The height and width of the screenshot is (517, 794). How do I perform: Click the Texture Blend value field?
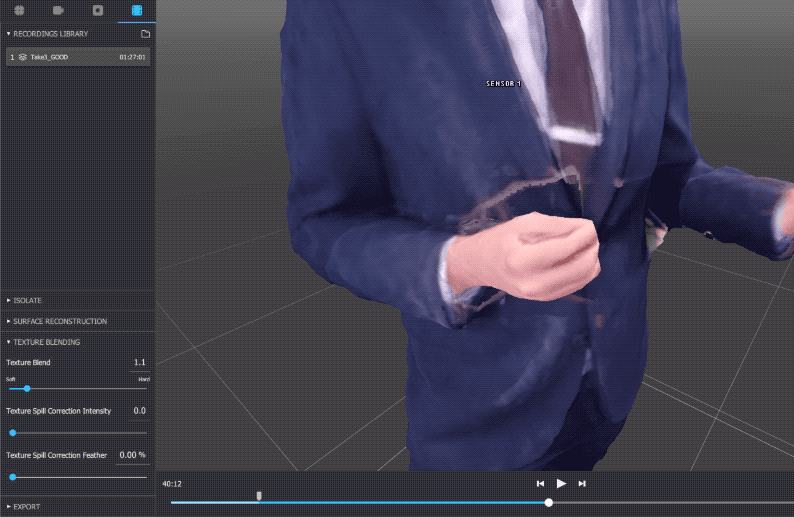coord(138,362)
